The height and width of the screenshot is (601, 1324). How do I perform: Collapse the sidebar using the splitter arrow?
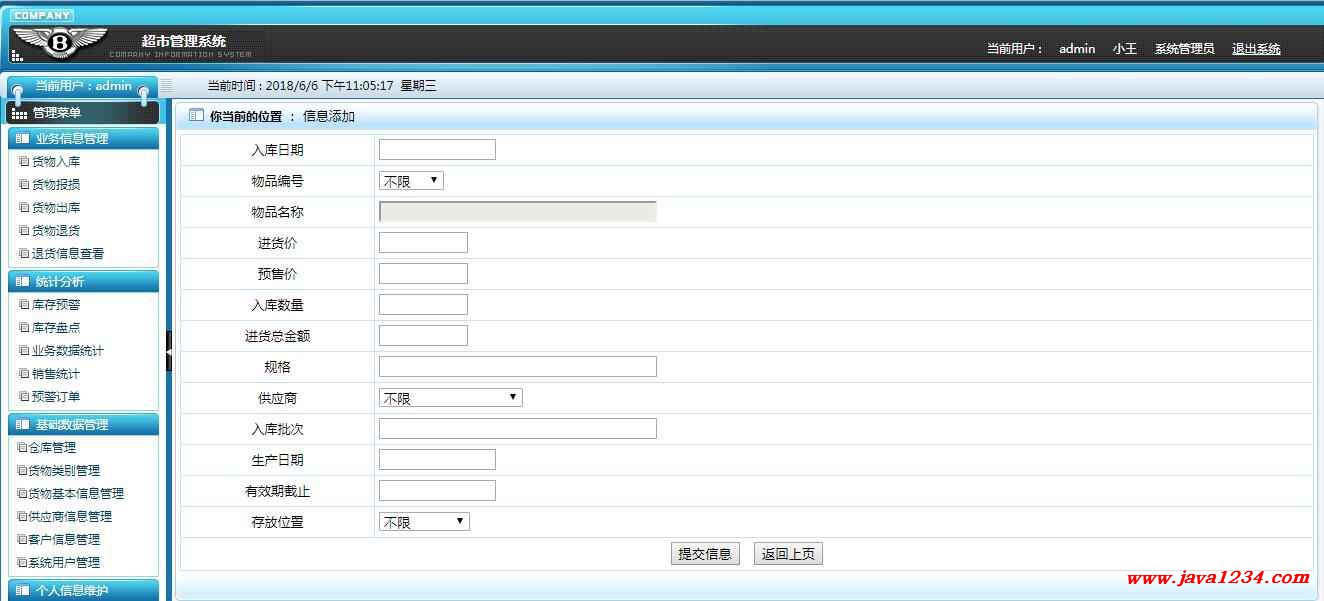pos(169,353)
